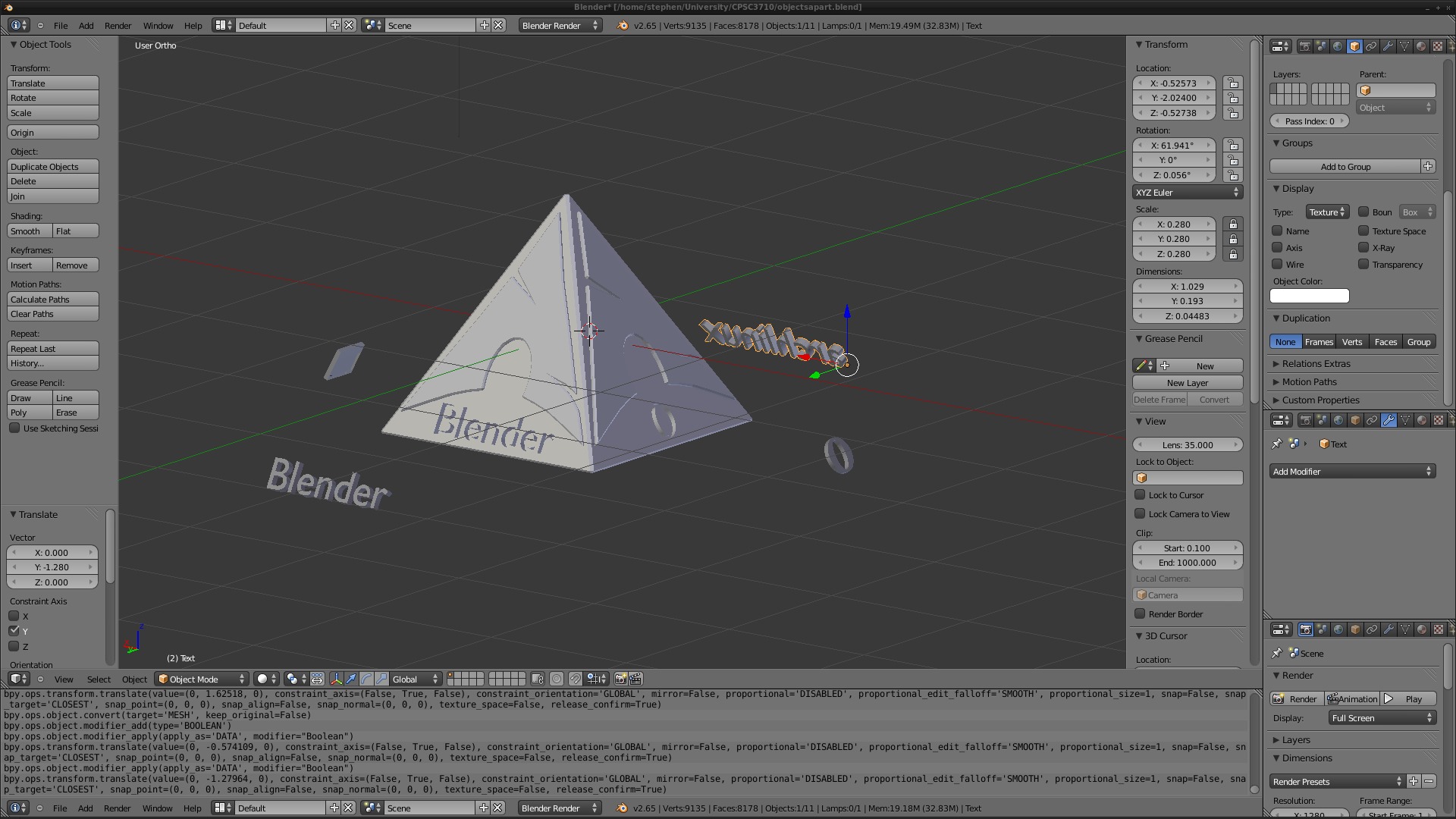This screenshot has height=819, width=1456.
Task: Click Smooth shading button
Action: pos(30,231)
